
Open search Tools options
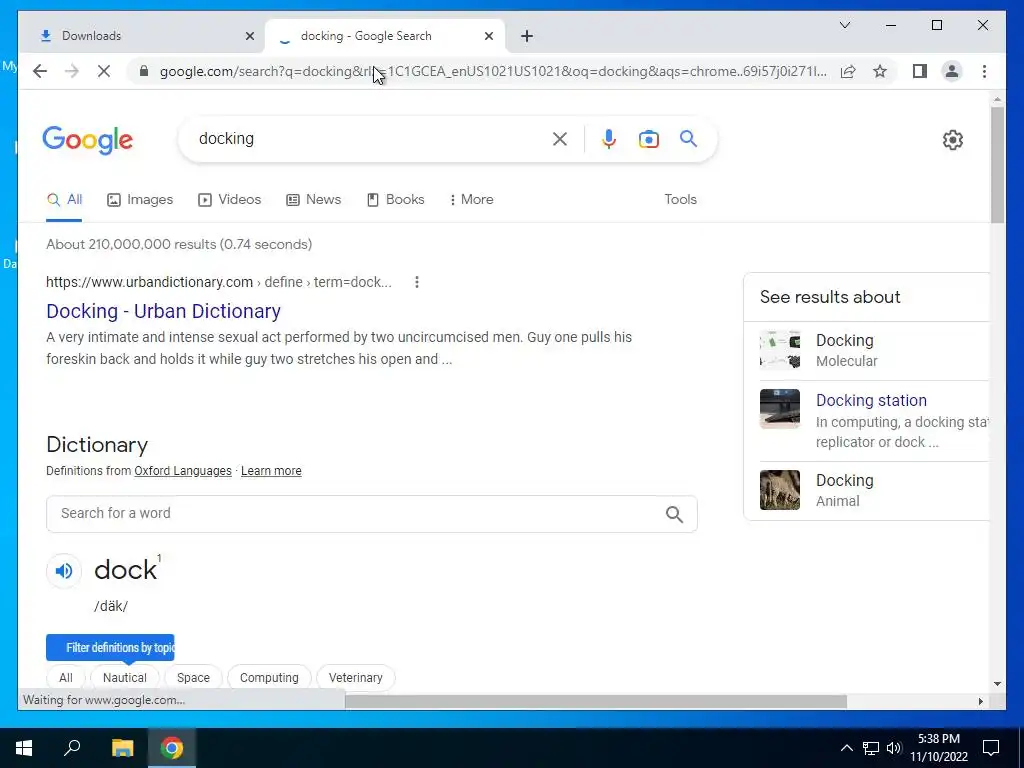[x=680, y=200]
